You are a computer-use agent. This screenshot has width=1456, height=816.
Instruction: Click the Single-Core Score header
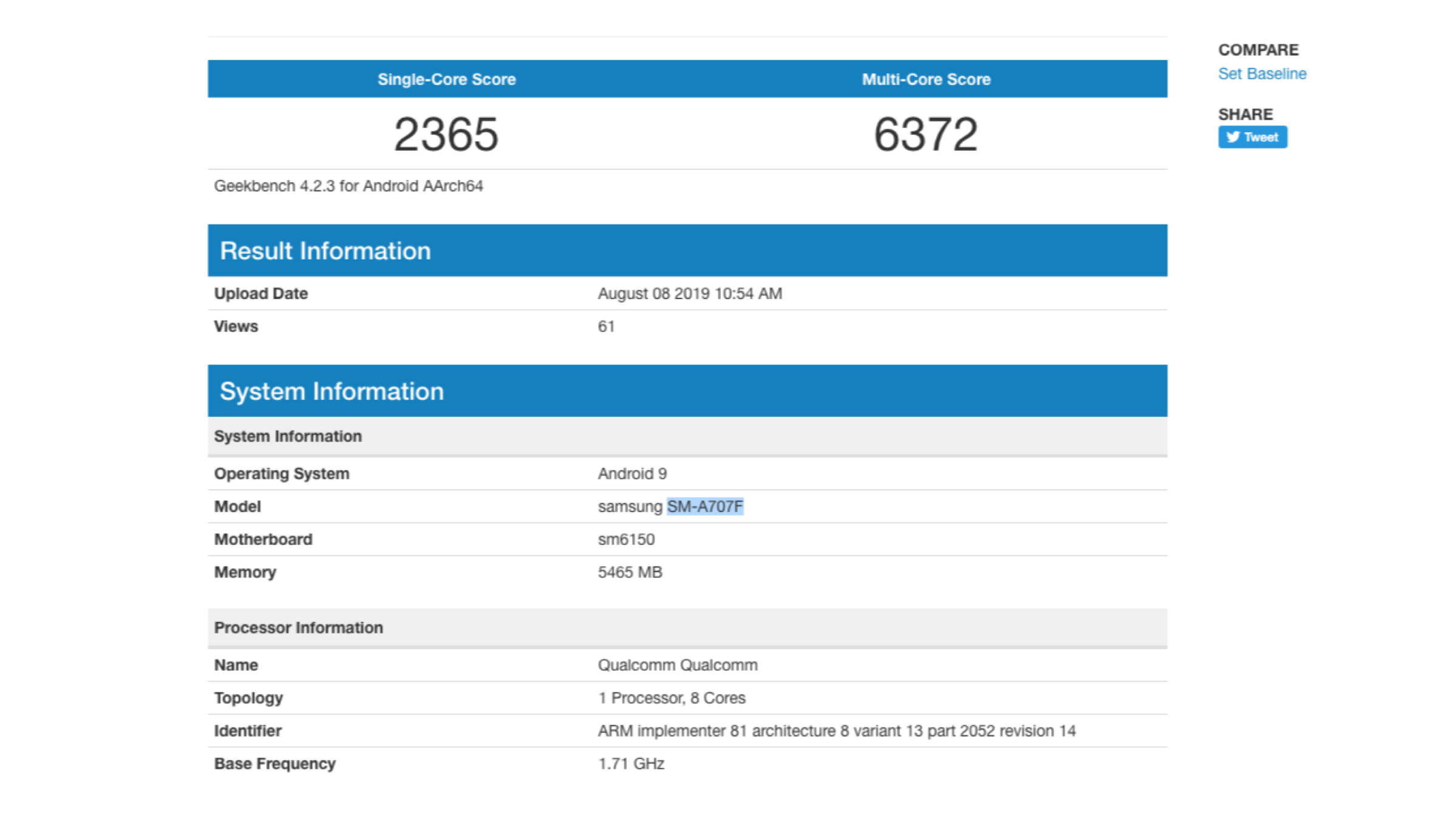(447, 79)
